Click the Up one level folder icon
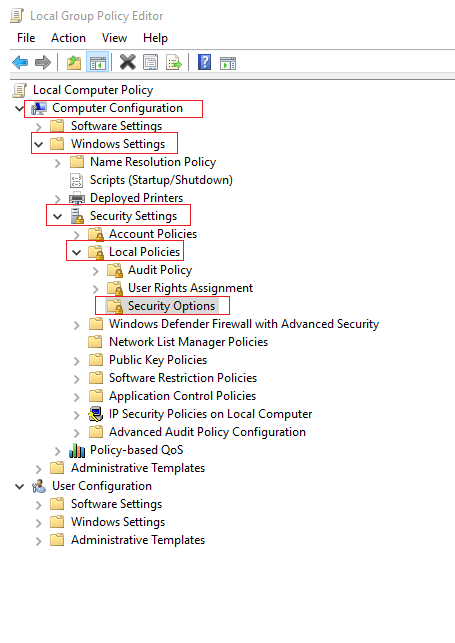 click(x=74, y=63)
